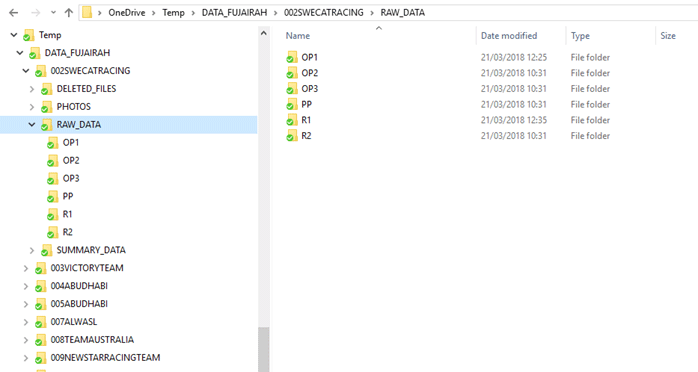Viewport: 698px width, 372px height.
Task: Expand the 007ALWASL tree node
Action: point(26,322)
